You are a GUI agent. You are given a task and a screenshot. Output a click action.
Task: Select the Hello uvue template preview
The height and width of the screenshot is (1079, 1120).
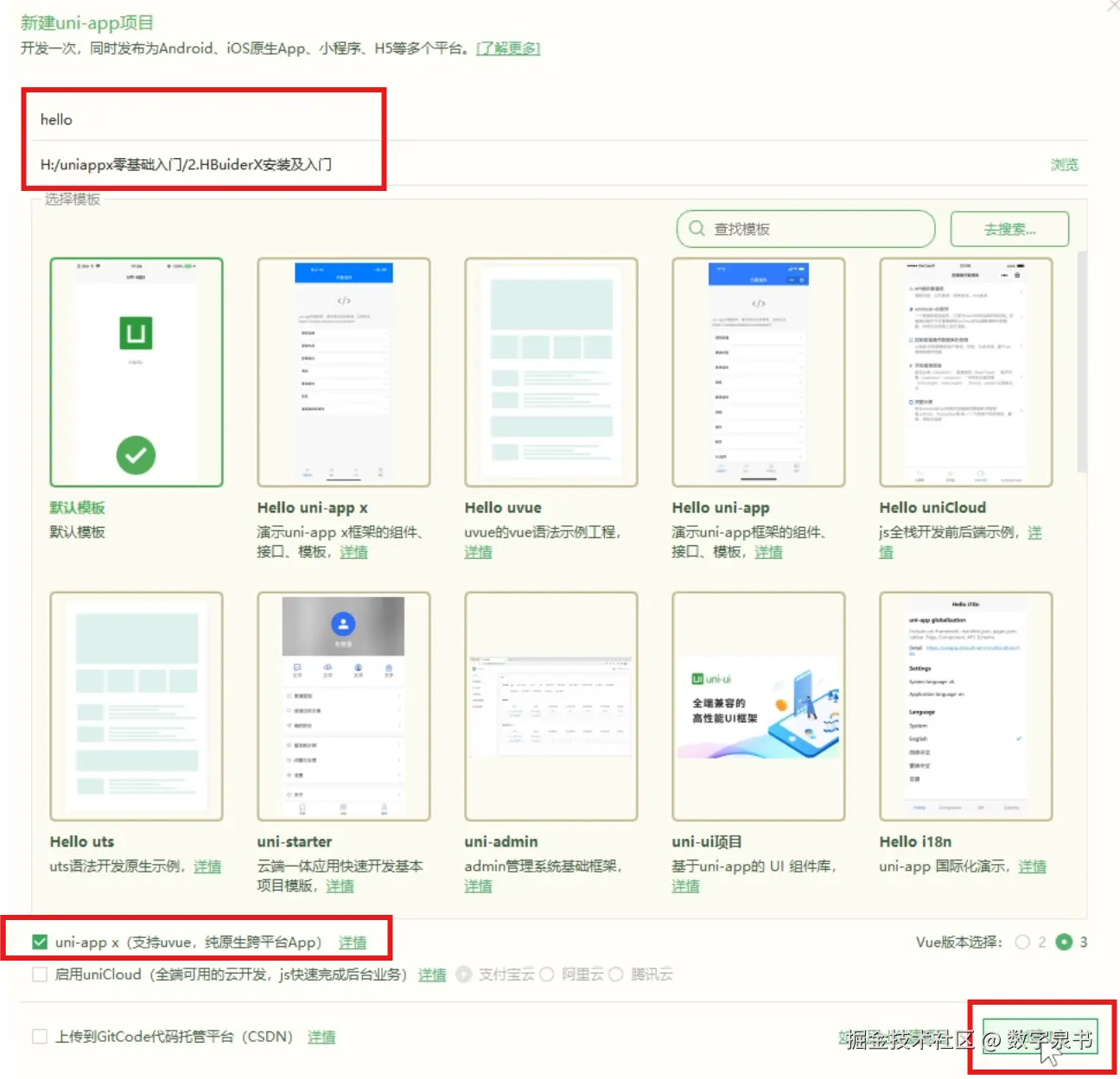point(550,371)
